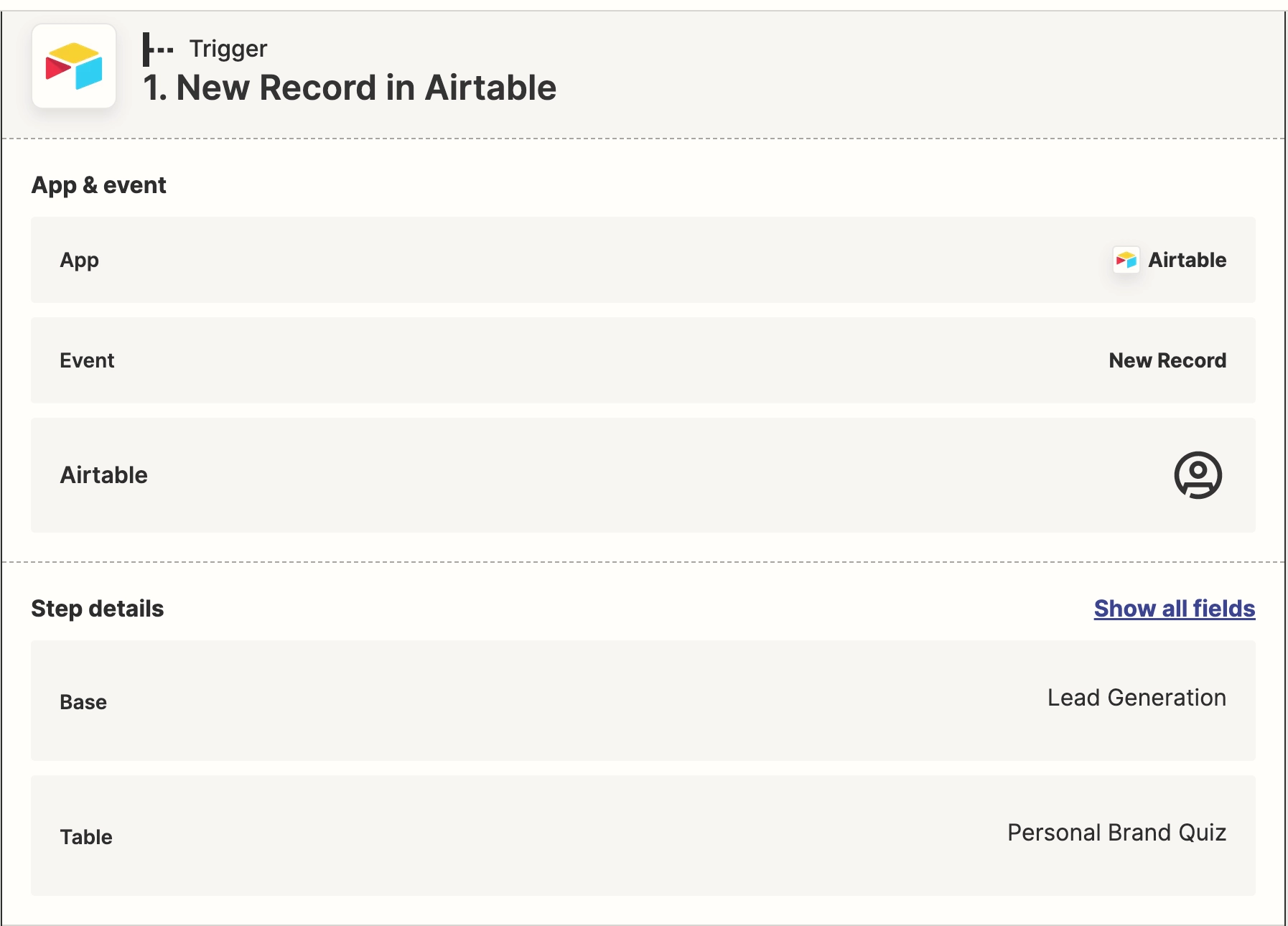Click the large Airtable logo in header
The image size is (1288, 926).
click(x=74, y=66)
